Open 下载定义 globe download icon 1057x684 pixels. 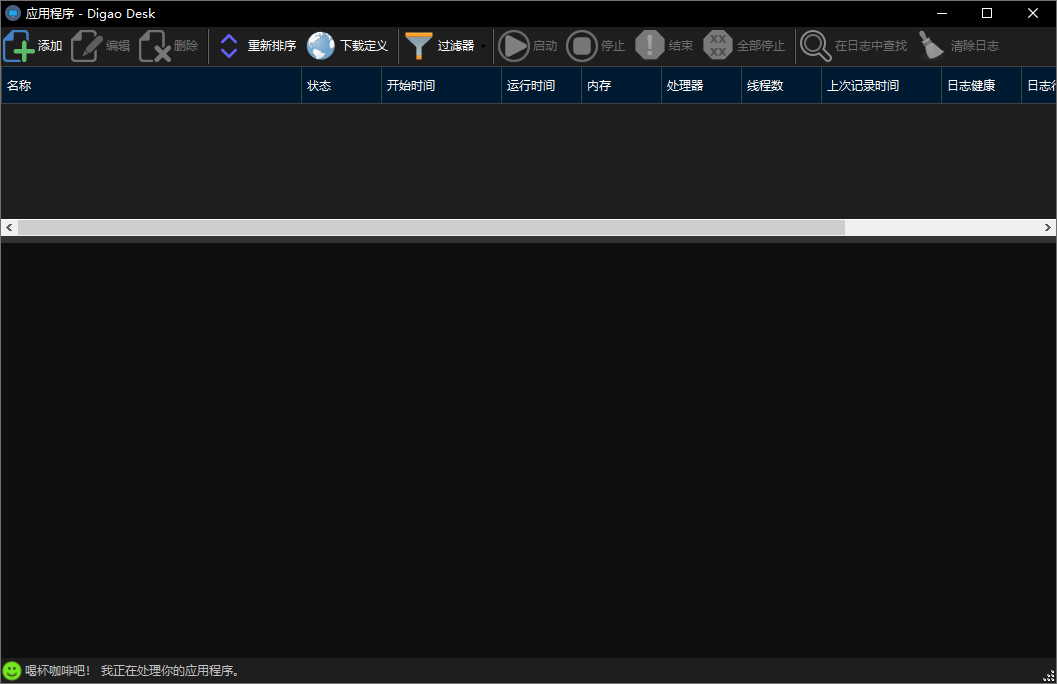321,46
